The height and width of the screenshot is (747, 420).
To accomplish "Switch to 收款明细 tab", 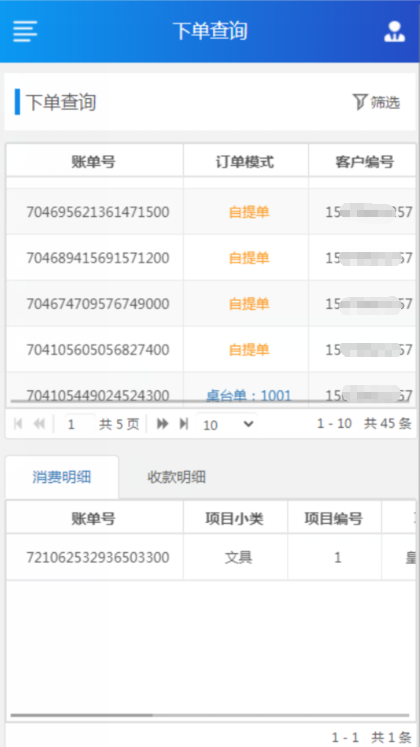I will point(177,477).
